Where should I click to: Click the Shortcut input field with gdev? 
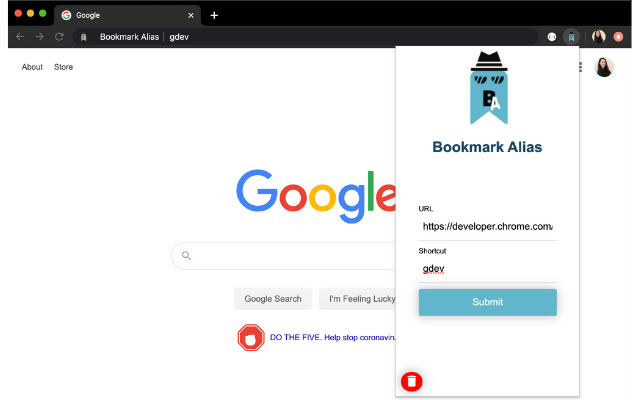488,269
